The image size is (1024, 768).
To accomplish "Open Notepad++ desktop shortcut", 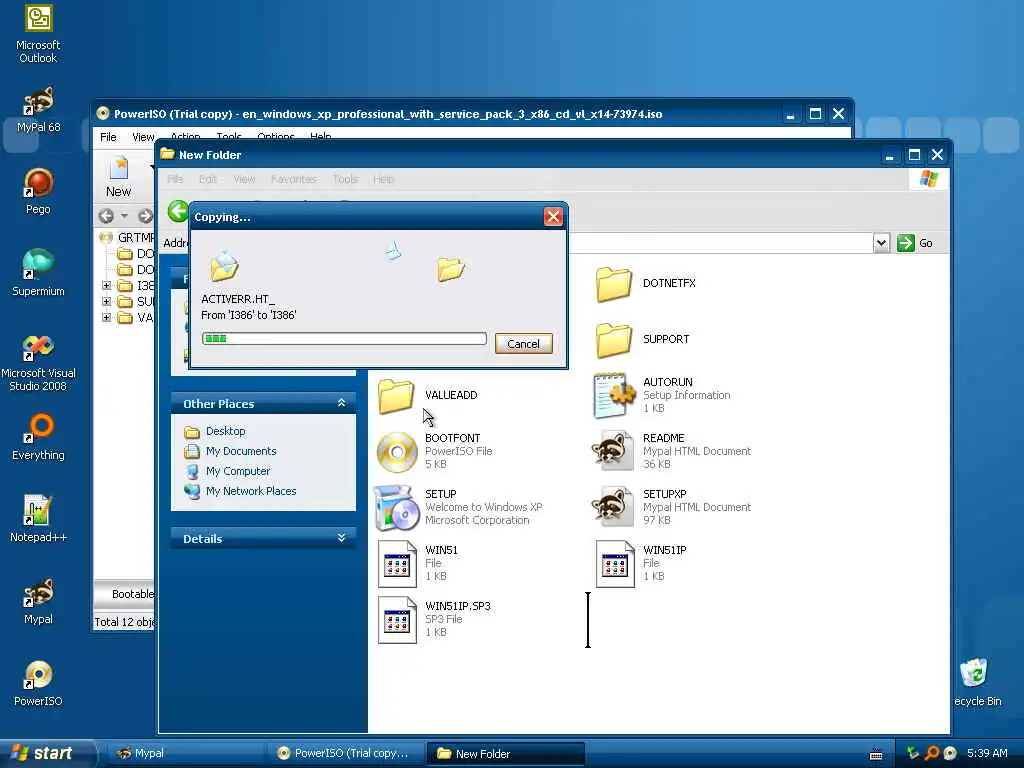I will [x=38, y=519].
